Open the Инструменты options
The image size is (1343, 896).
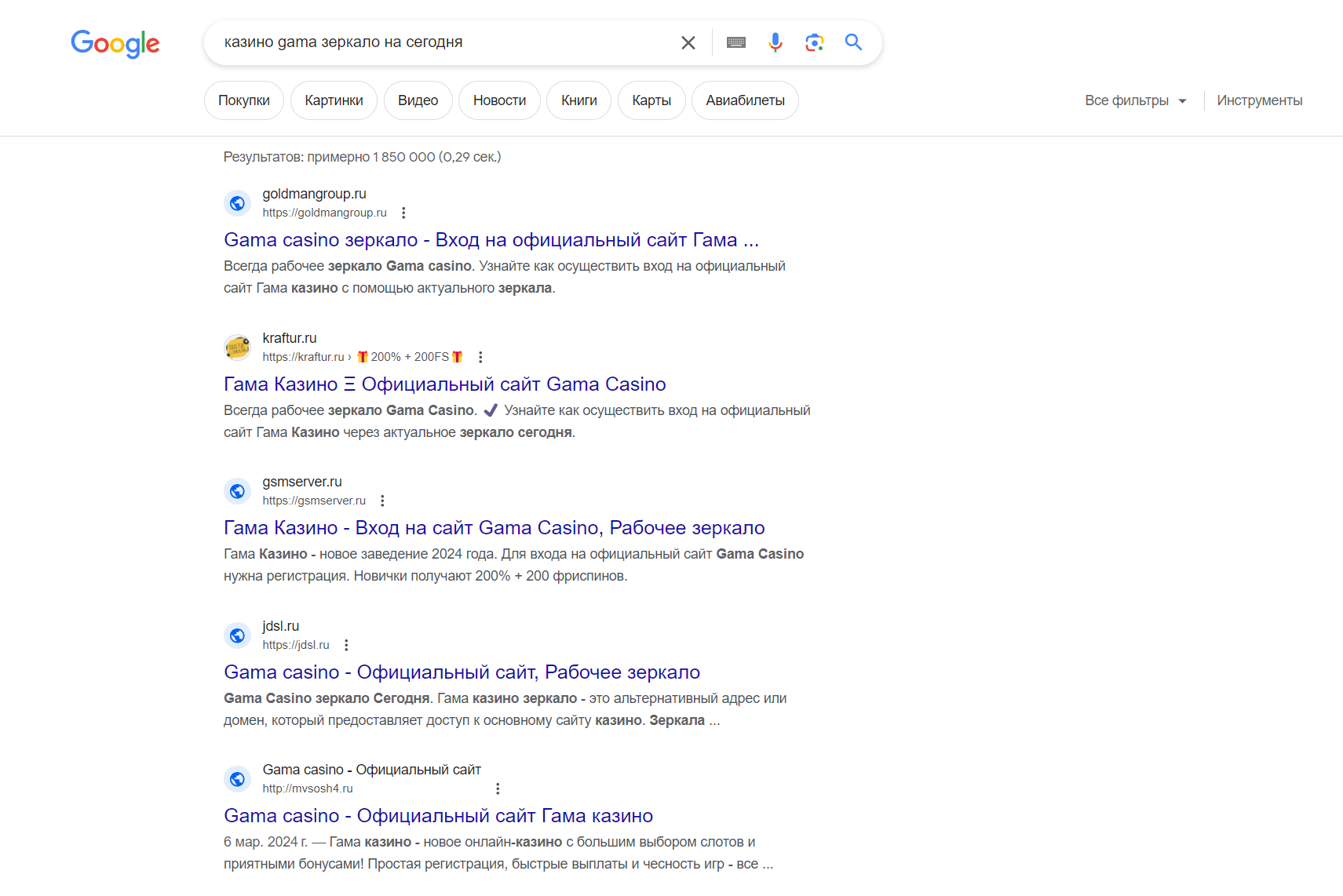[1260, 100]
